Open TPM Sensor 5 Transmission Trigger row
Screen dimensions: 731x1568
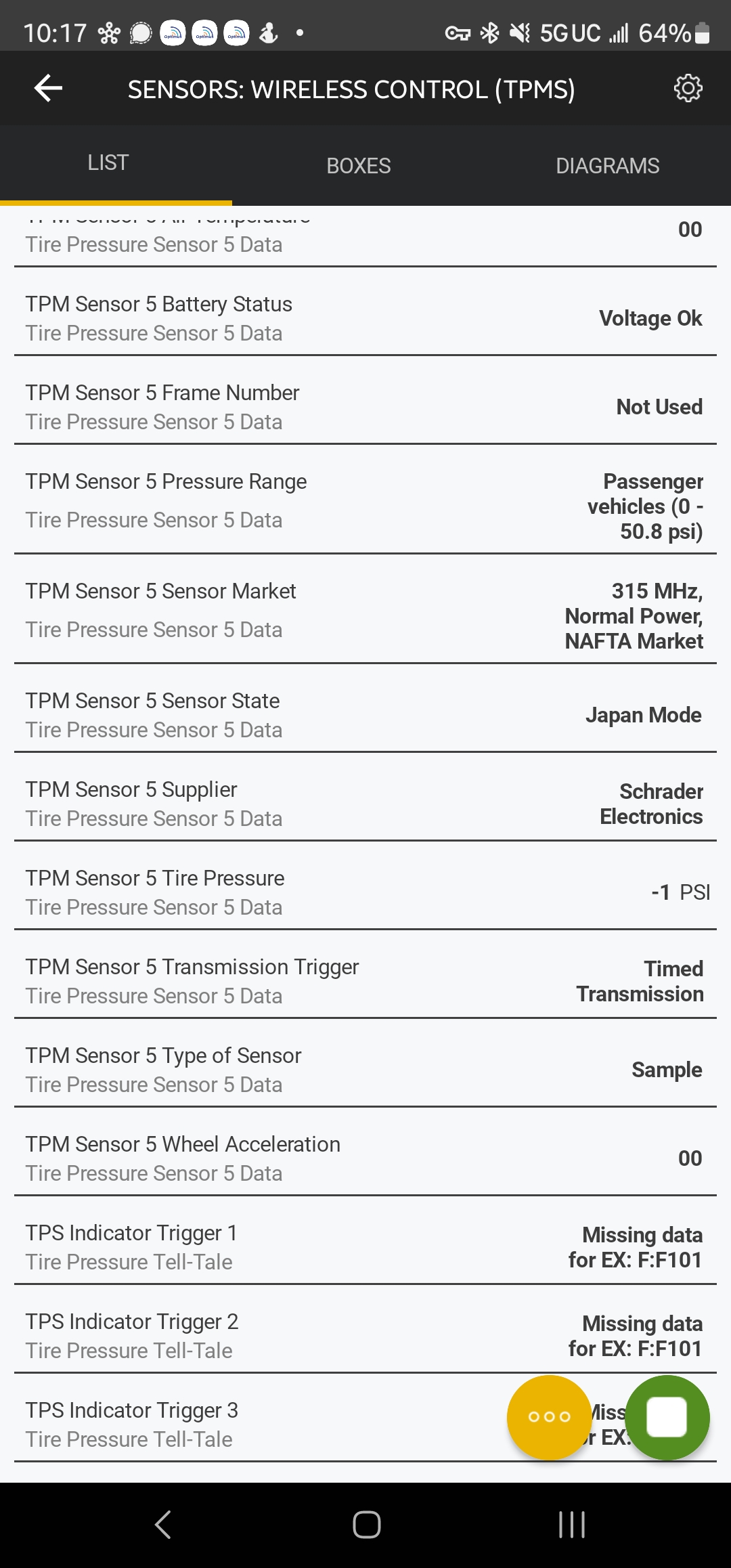tap(365, 981)
